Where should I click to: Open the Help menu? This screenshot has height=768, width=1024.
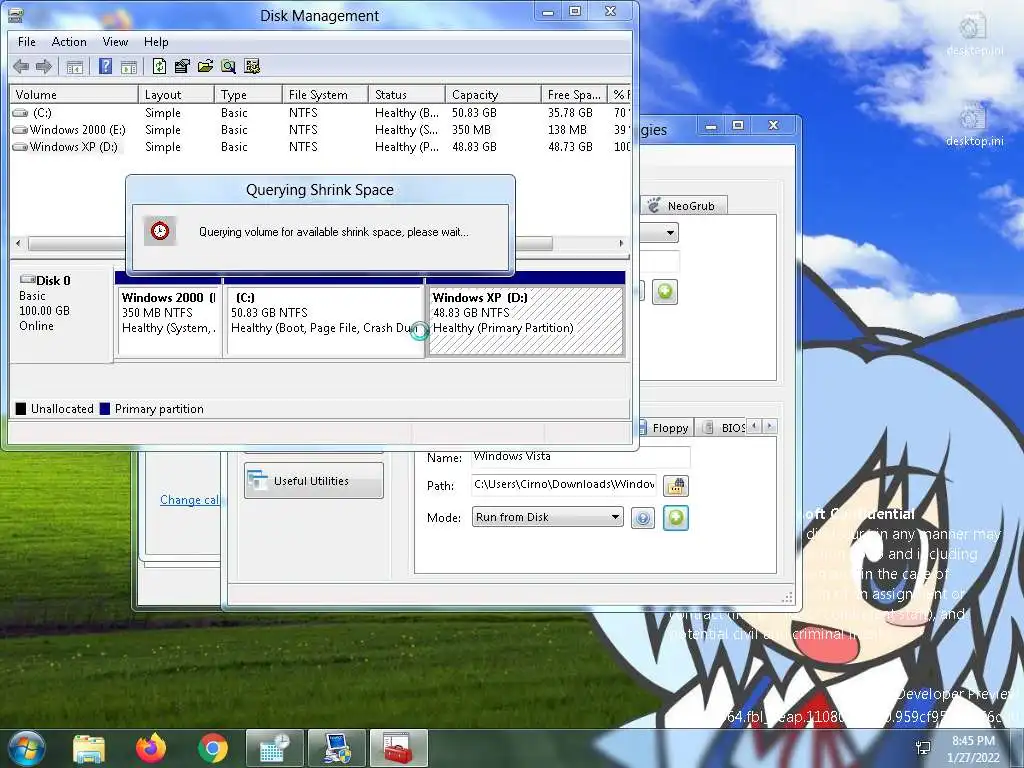[156, 42]
